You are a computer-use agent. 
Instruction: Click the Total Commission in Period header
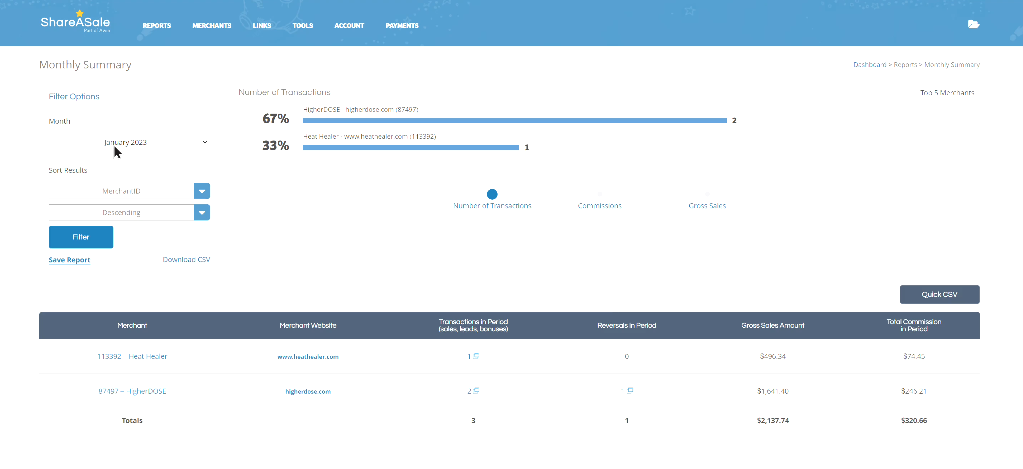pyautogui.click(x=913, y=325)
